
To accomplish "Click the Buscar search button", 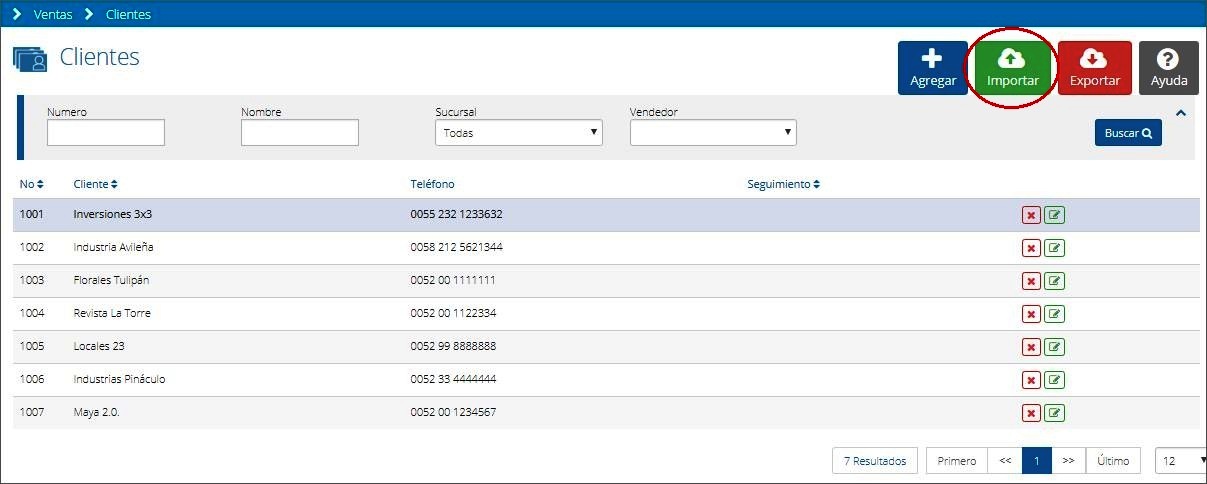I will click(1128, 133).
